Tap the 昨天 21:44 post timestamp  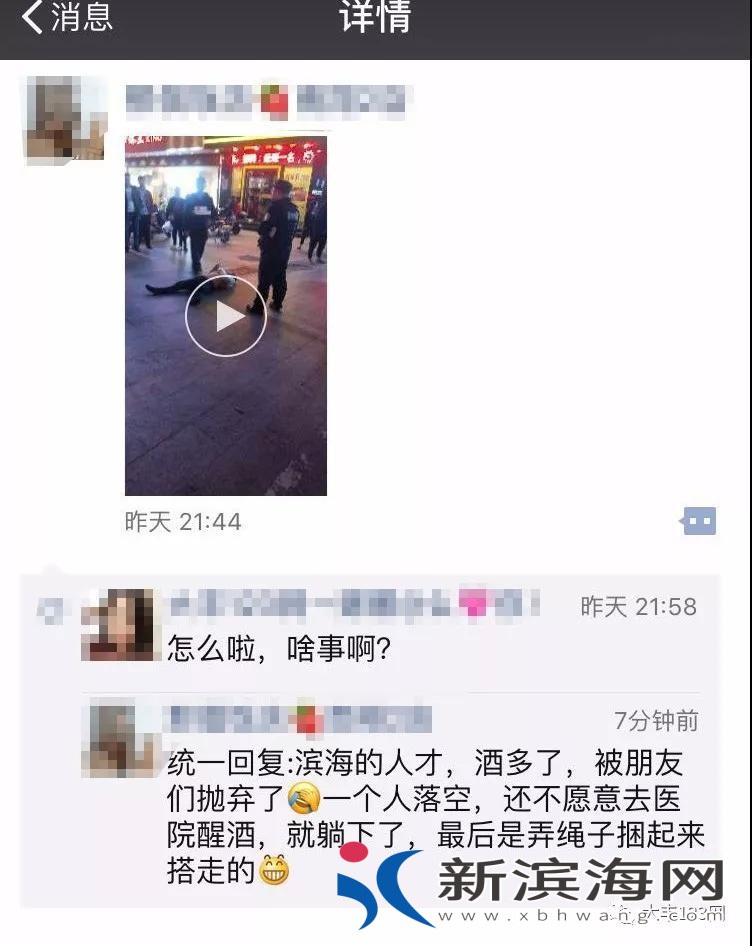tap(183, 522)
